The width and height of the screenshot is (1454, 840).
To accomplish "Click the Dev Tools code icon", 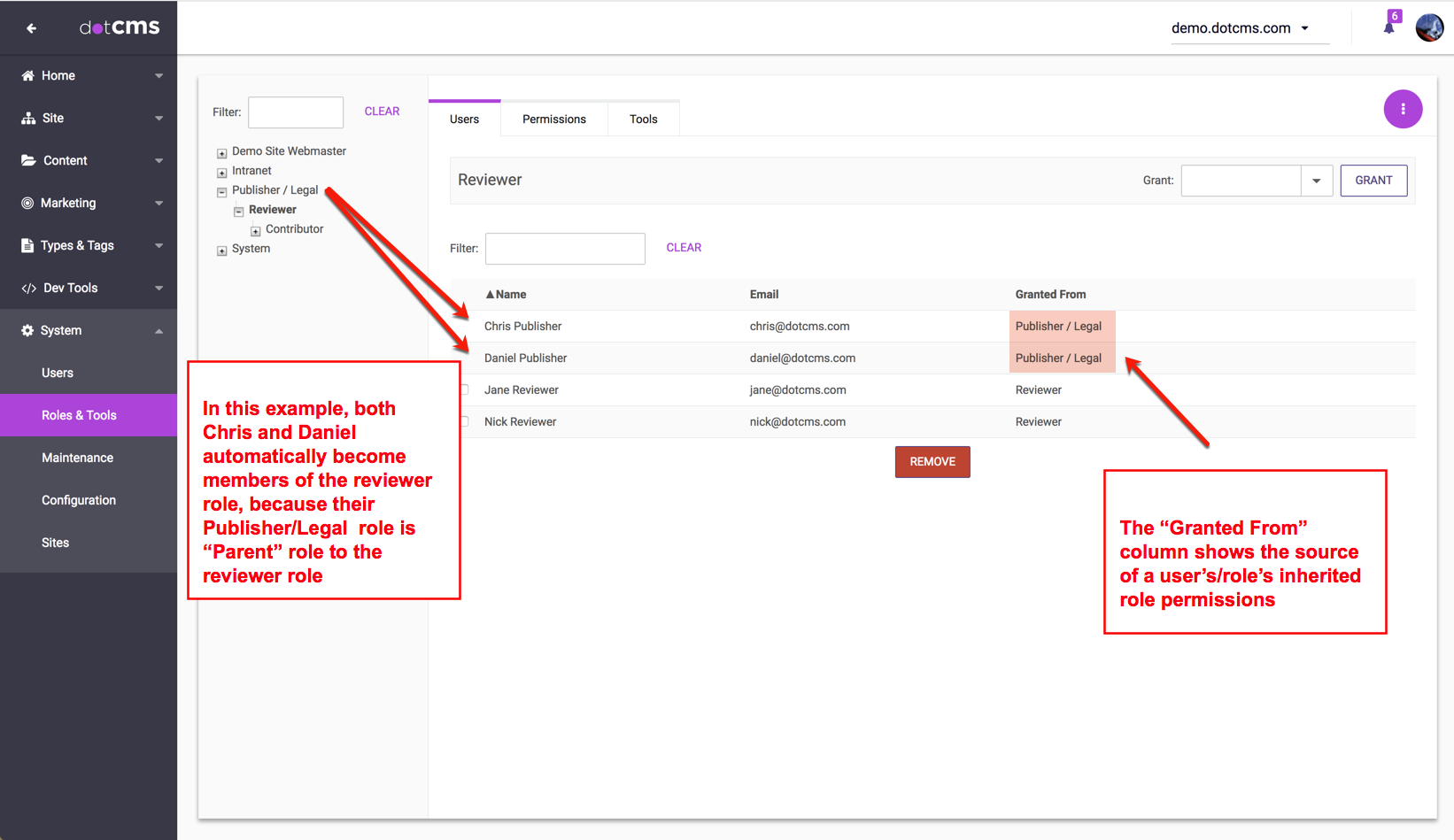I will pyautogui.click(x=28, y=289).
